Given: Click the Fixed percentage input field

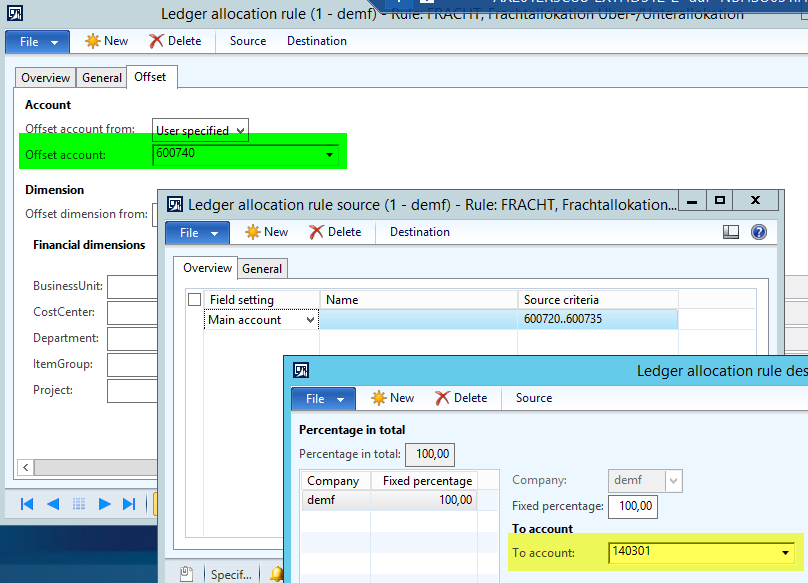Looking at the screenshot, I should (635, 507).
